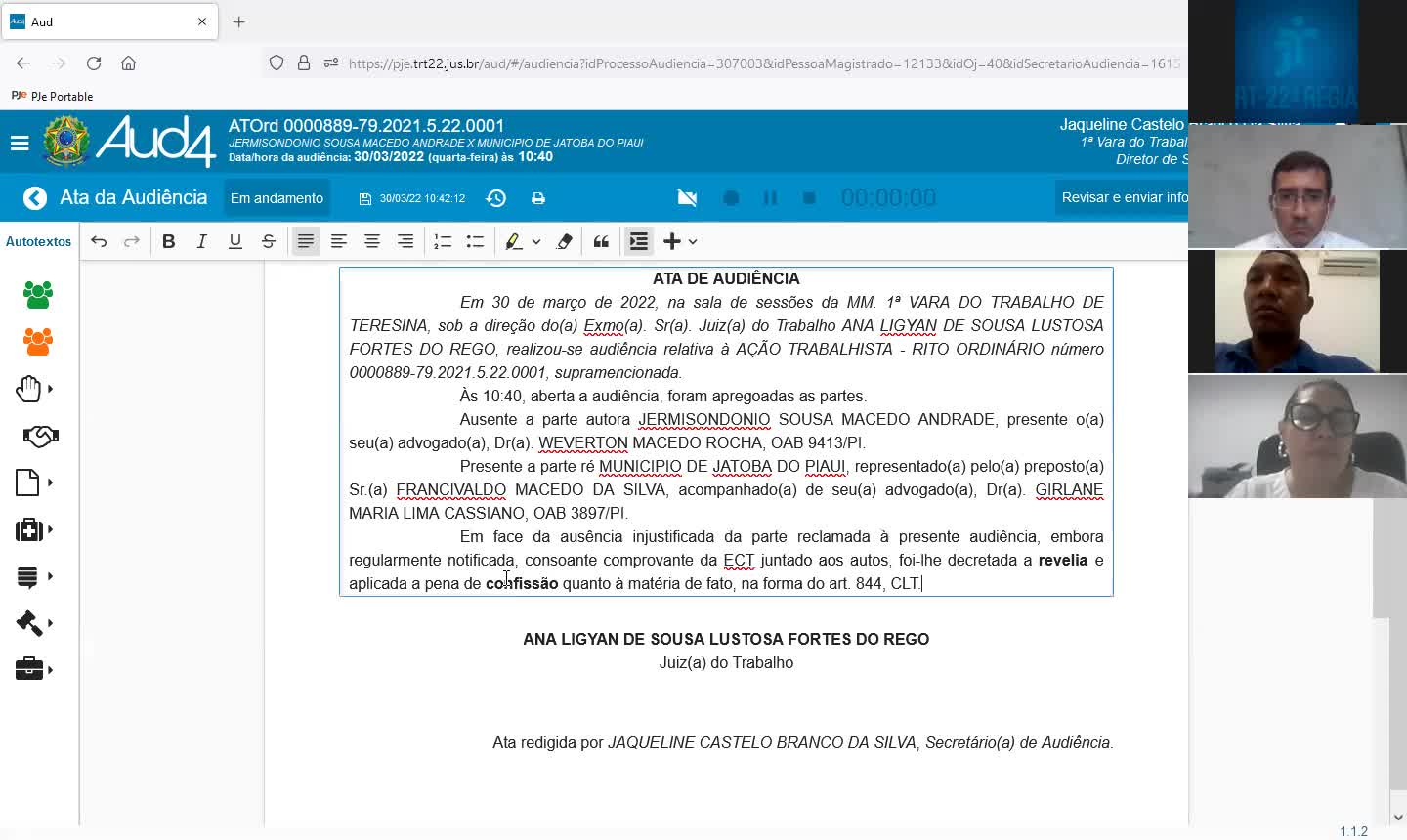The width and height of the screenshot is (1407, 840).
Task: Click the green people group icon
Action: [x=38, y=294]
